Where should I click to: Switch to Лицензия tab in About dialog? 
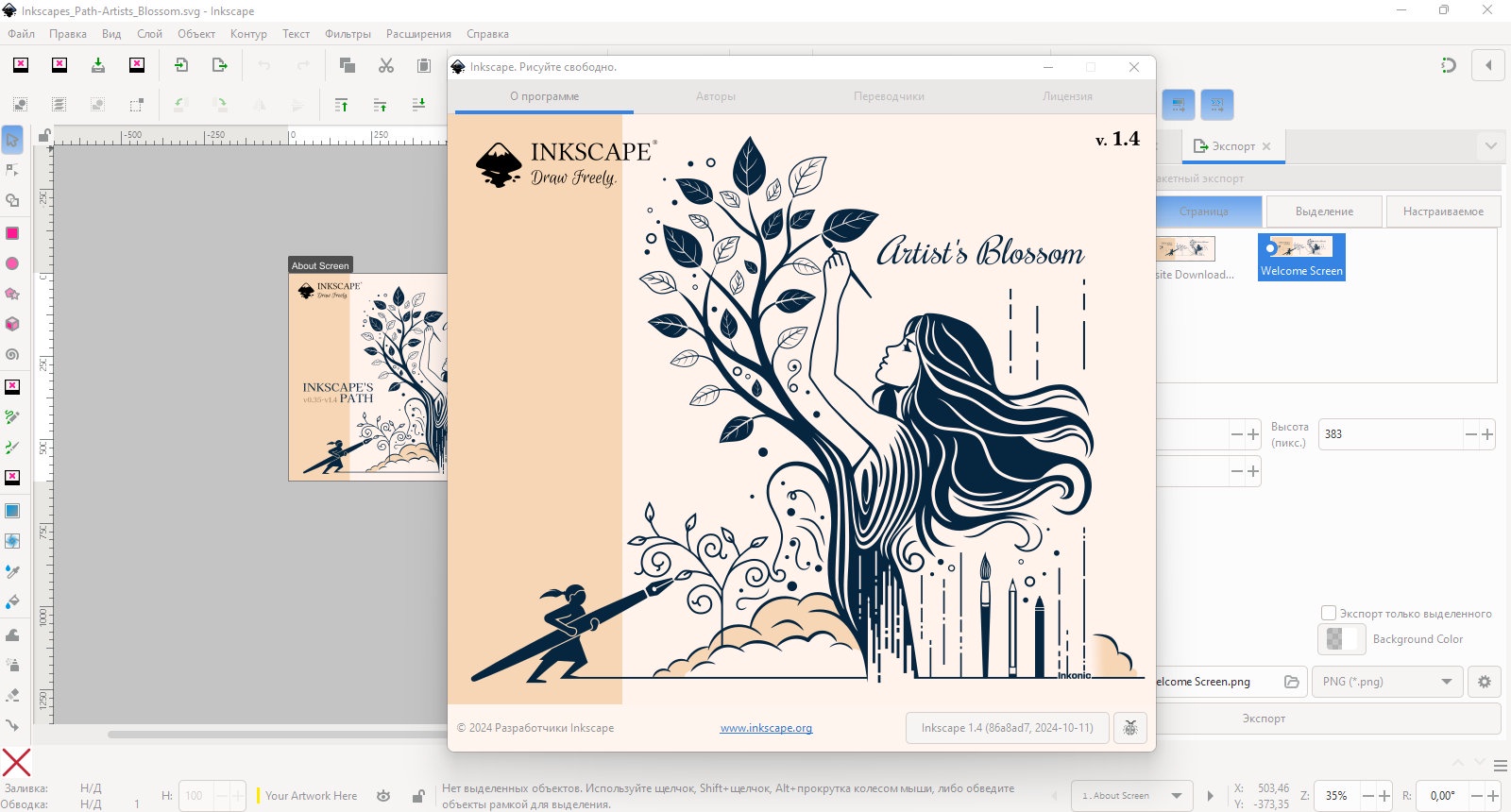pyautogui.click(x=1067, y=96)
